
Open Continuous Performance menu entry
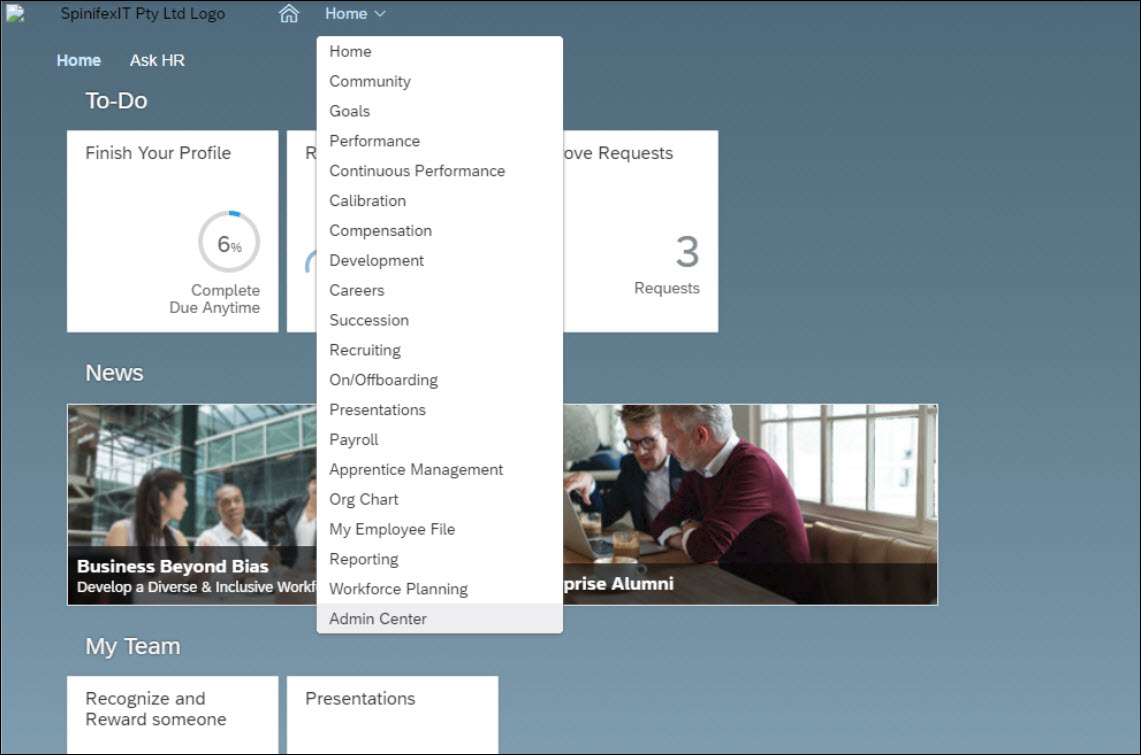pos(417,171)
